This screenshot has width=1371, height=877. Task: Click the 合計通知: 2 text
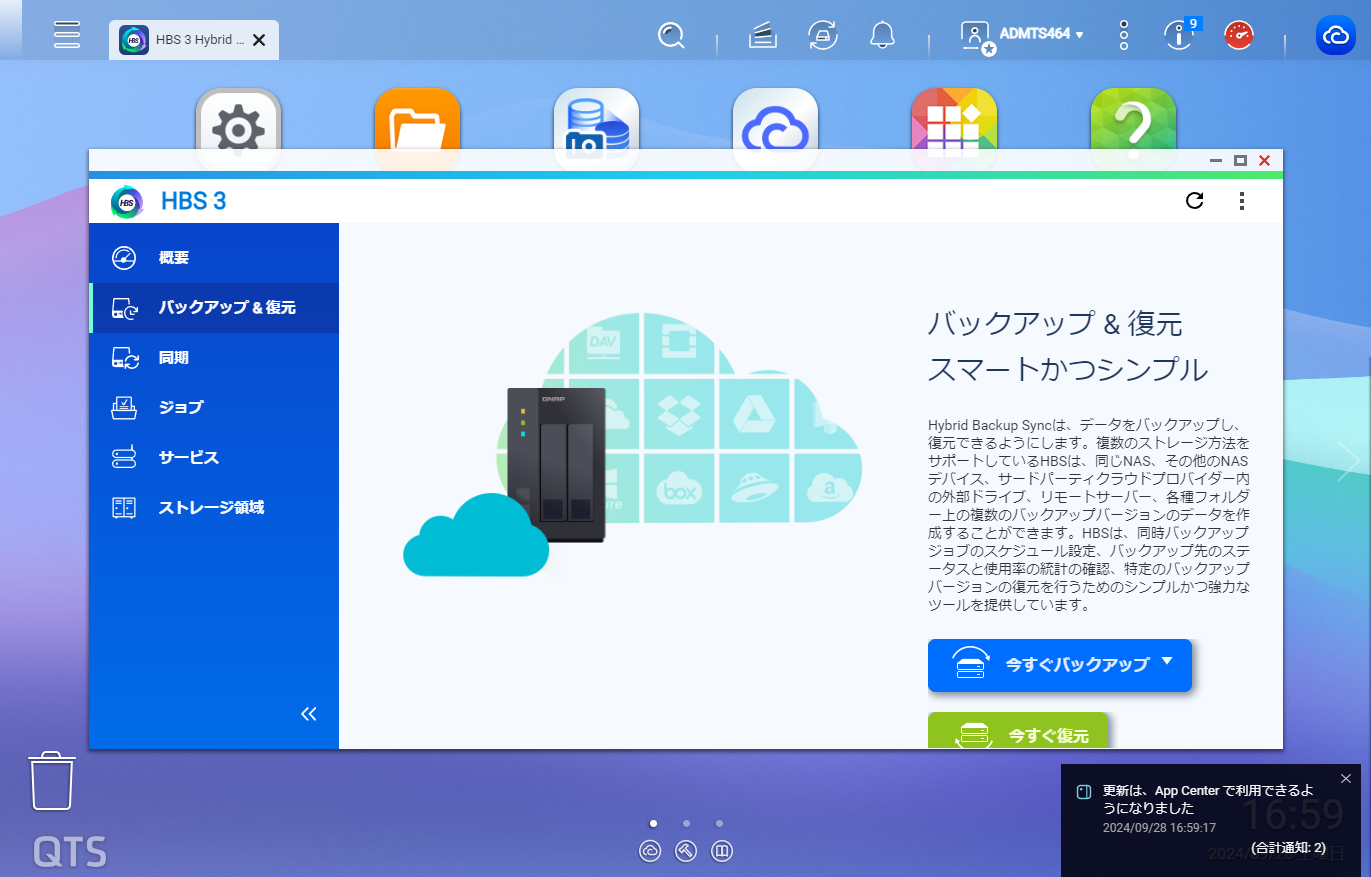pyautogui.click(x=1288, y=848)
